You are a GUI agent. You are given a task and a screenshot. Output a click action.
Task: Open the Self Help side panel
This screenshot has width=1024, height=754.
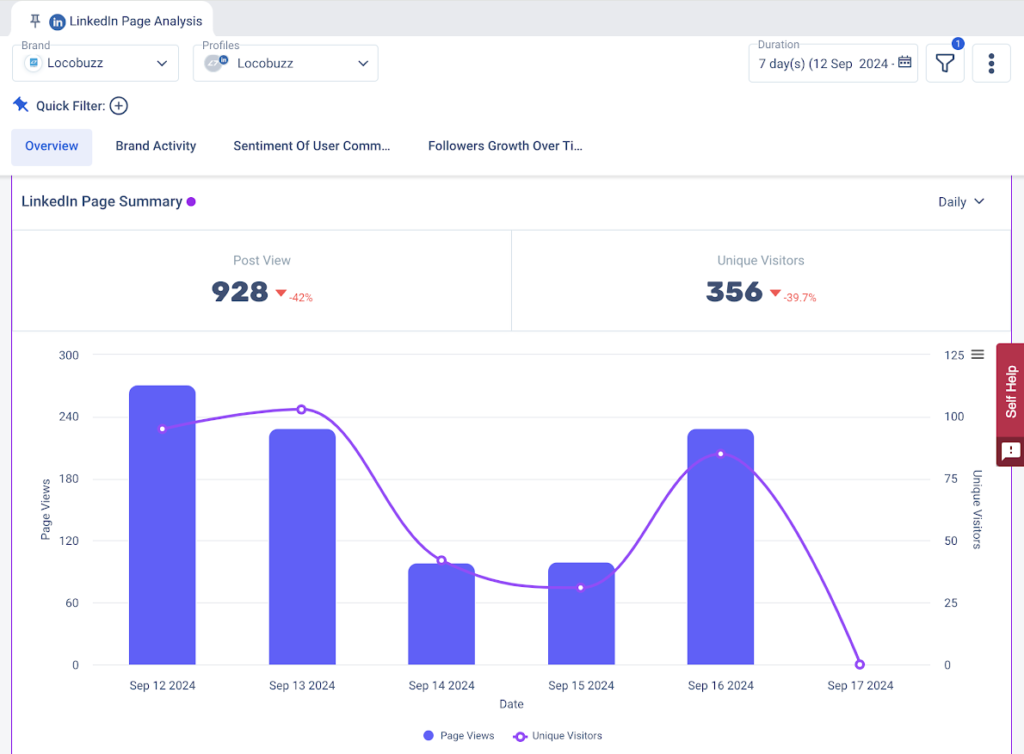[x=1010, y=392]
